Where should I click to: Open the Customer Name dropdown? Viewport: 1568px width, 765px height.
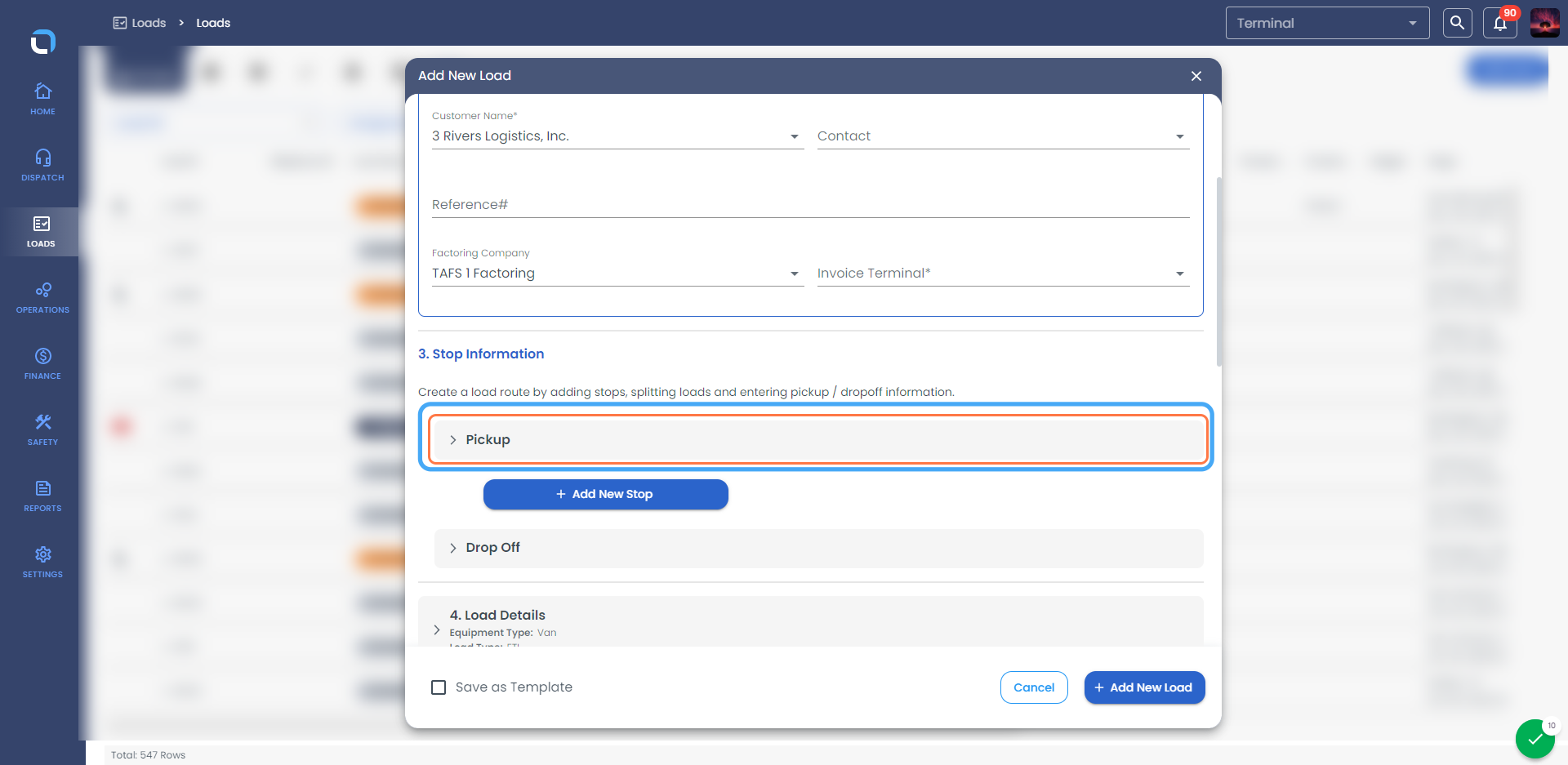click(x=617, y=136)
